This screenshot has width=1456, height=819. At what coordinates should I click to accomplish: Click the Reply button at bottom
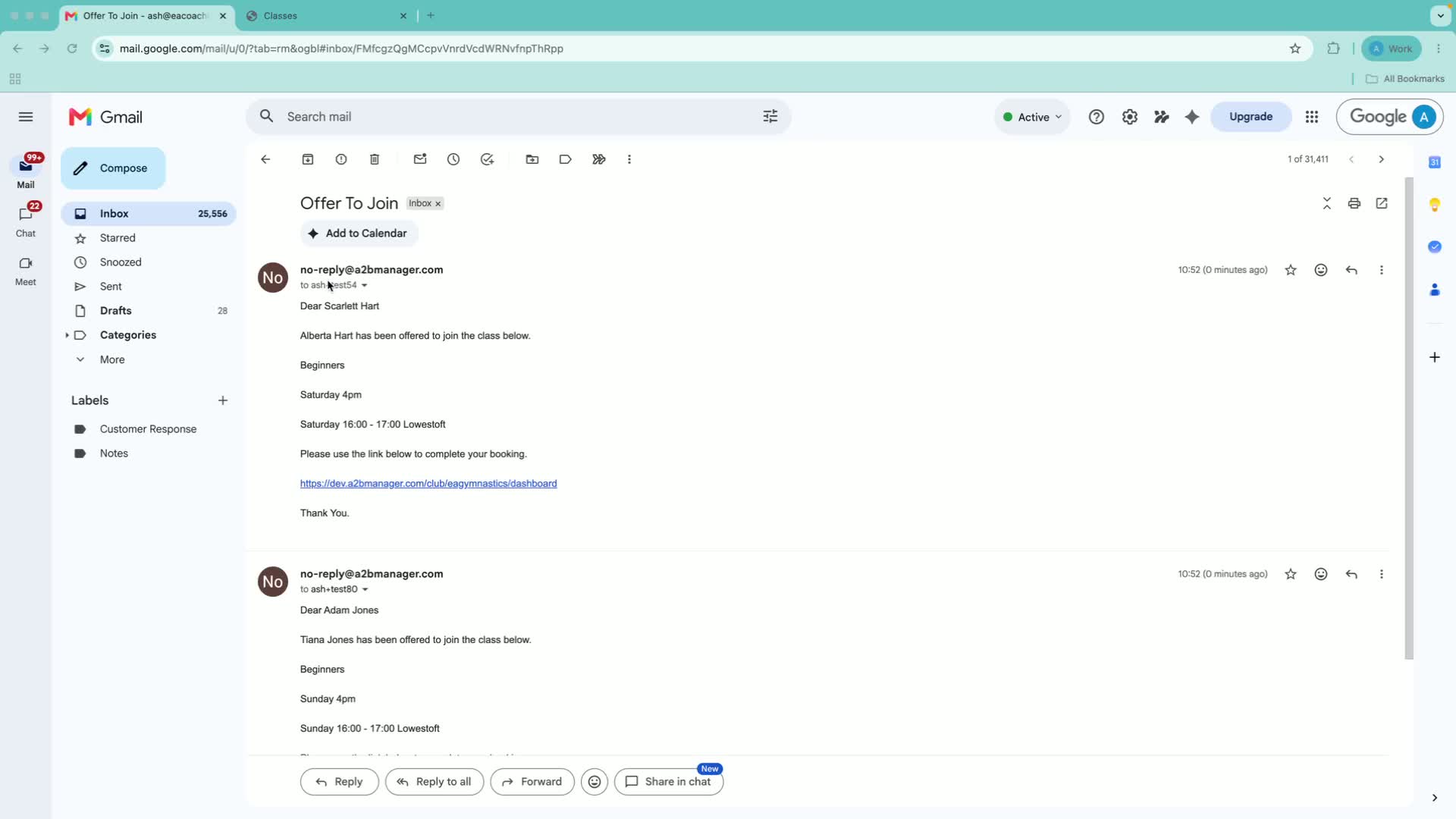pyautogui.click(x=339, y=782)
